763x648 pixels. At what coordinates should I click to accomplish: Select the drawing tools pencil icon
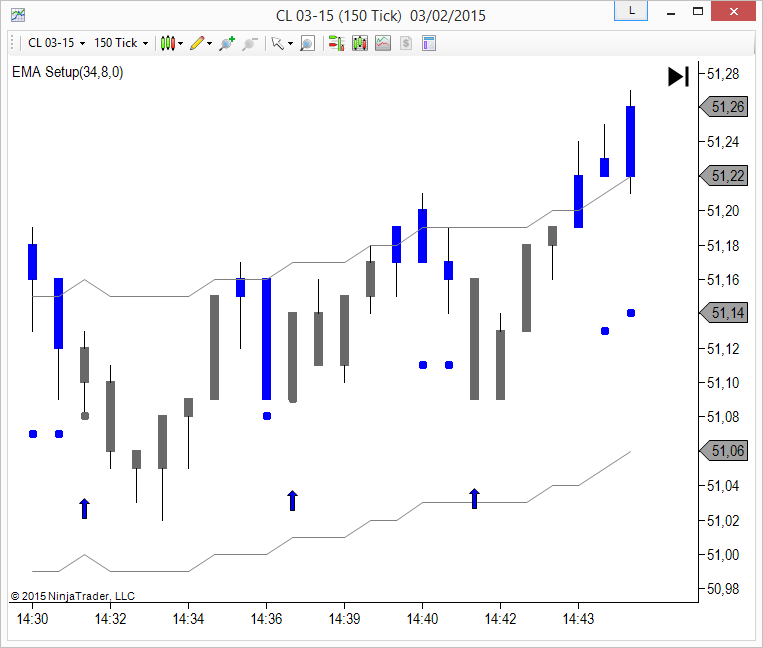(x=197, y=43)
